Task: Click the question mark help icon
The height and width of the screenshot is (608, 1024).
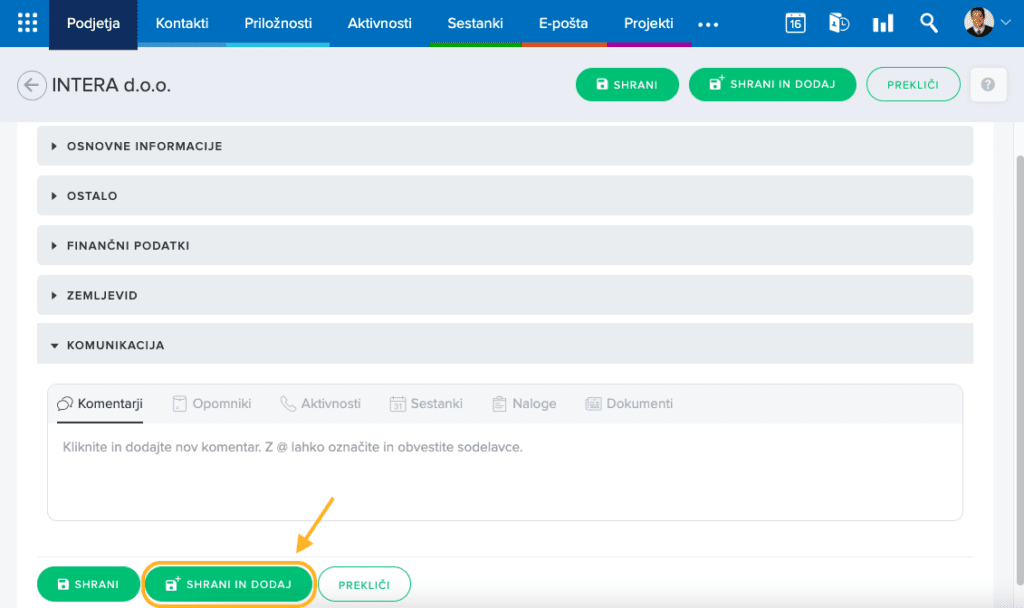Action: point(987,85)
